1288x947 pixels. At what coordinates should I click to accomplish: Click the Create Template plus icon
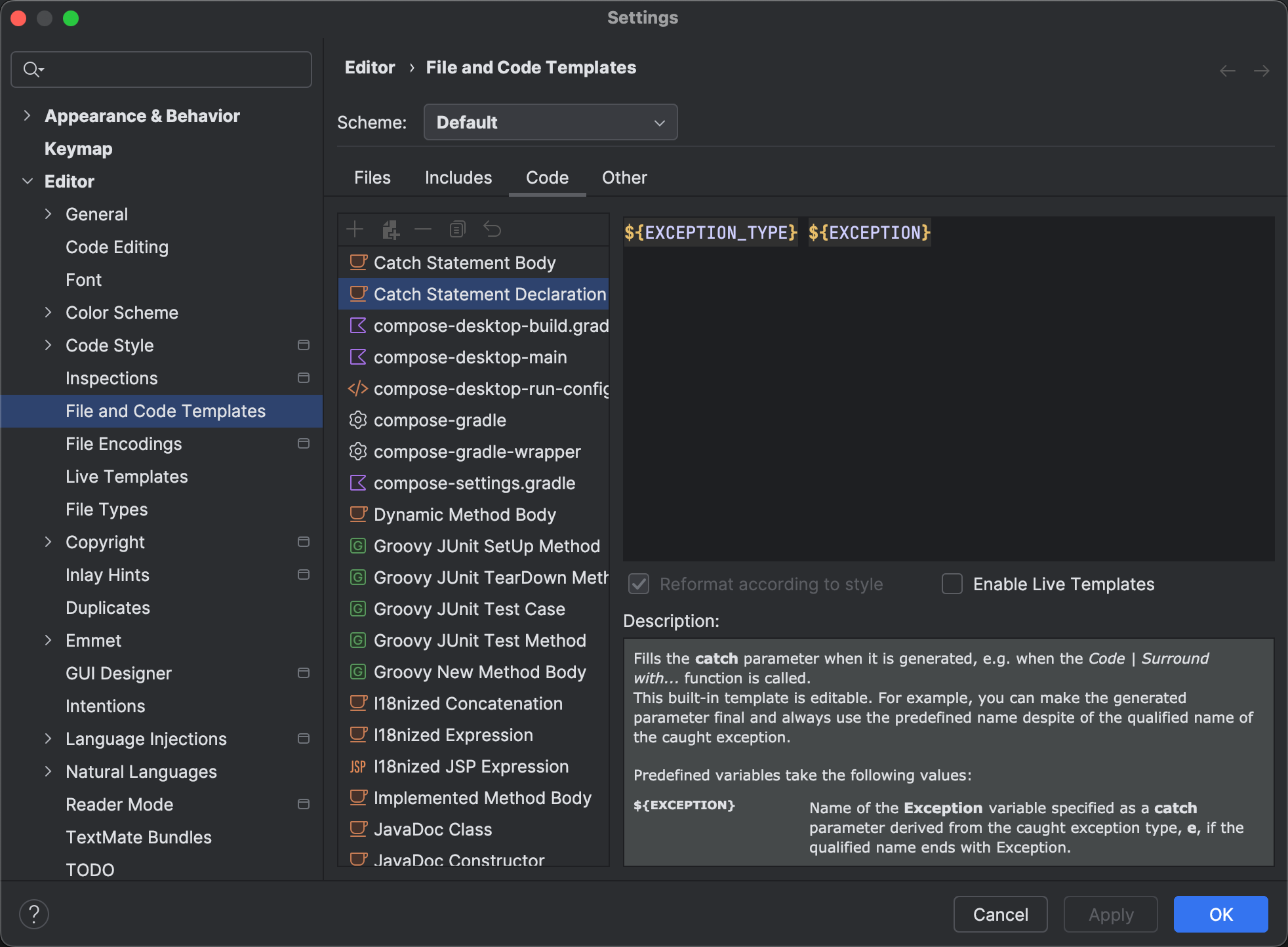(355, 230)
